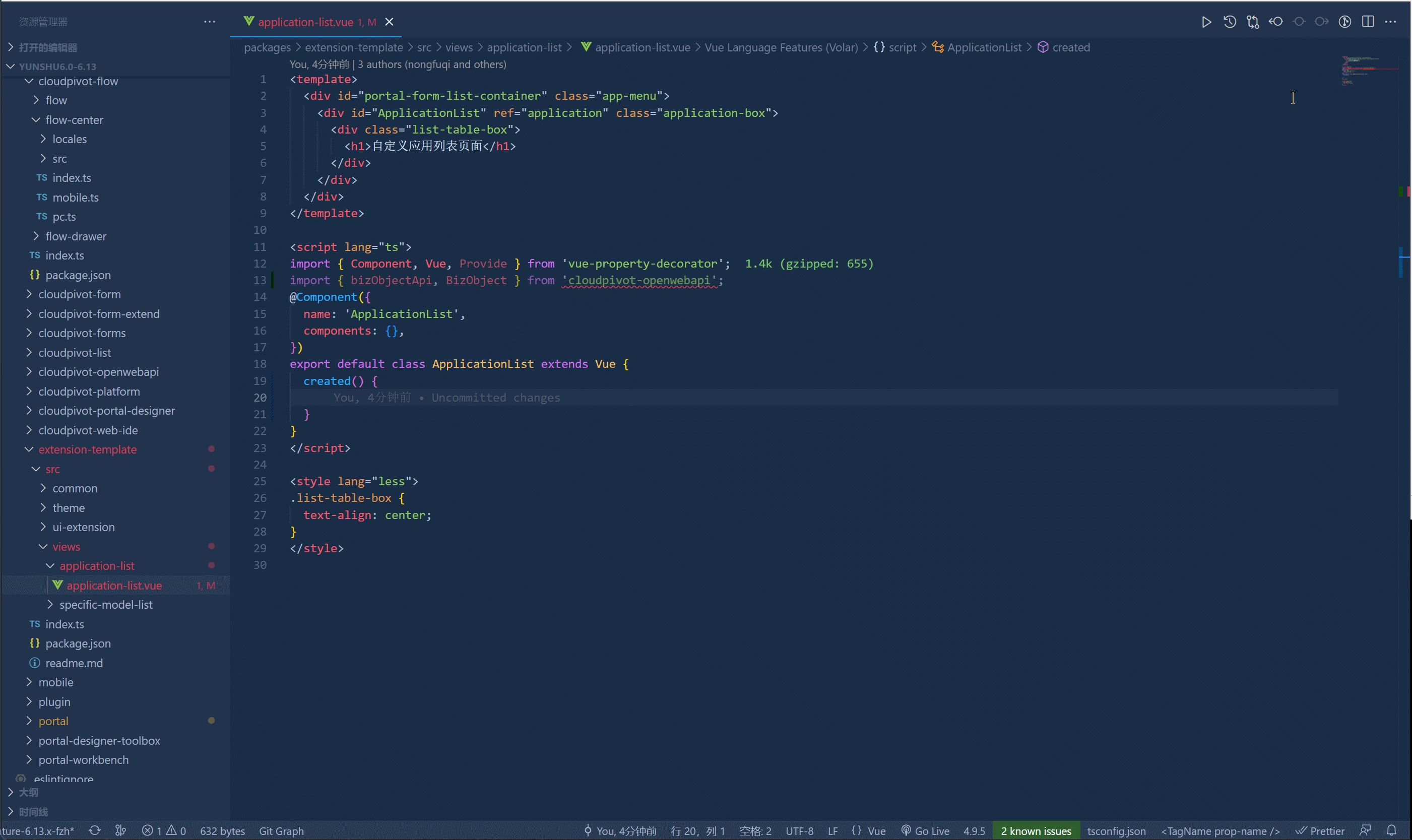The image size is (1412, 840).
Task: Open the problems panel via the error count
Action: pyautogui.click(x=164, y=830)
